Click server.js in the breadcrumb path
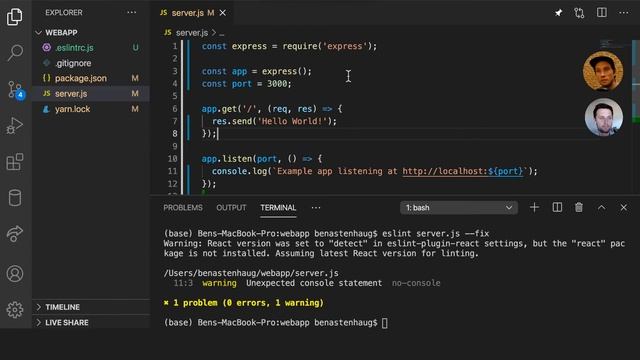 (x=191, y=33)
